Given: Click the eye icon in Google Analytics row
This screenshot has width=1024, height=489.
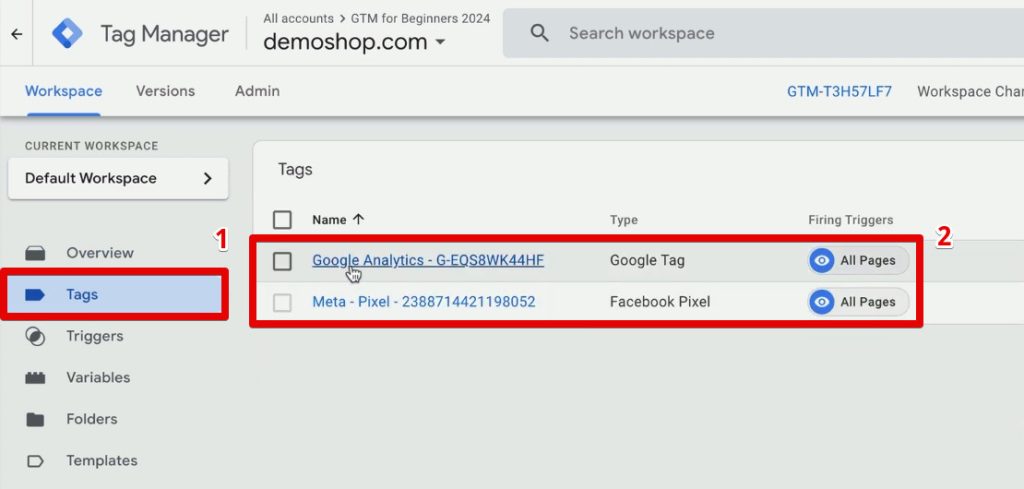Looking at the screenshot, I should [x=822, y=260].
